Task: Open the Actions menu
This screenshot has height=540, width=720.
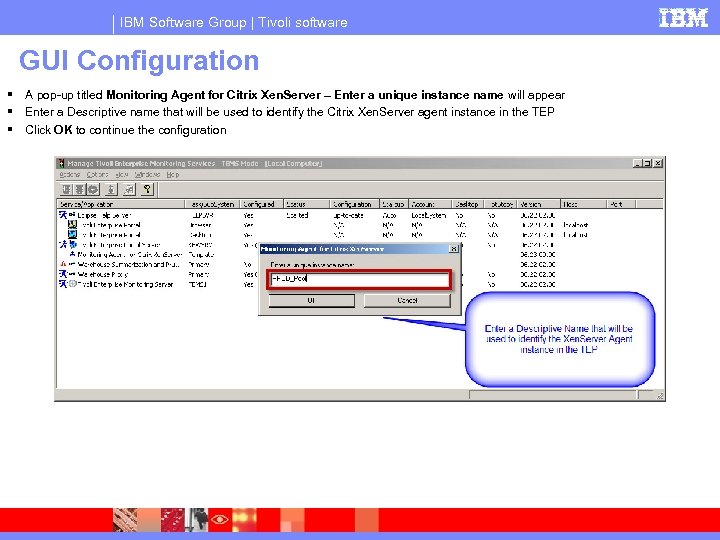Action: pyautogui.click(x=69, y=175)
